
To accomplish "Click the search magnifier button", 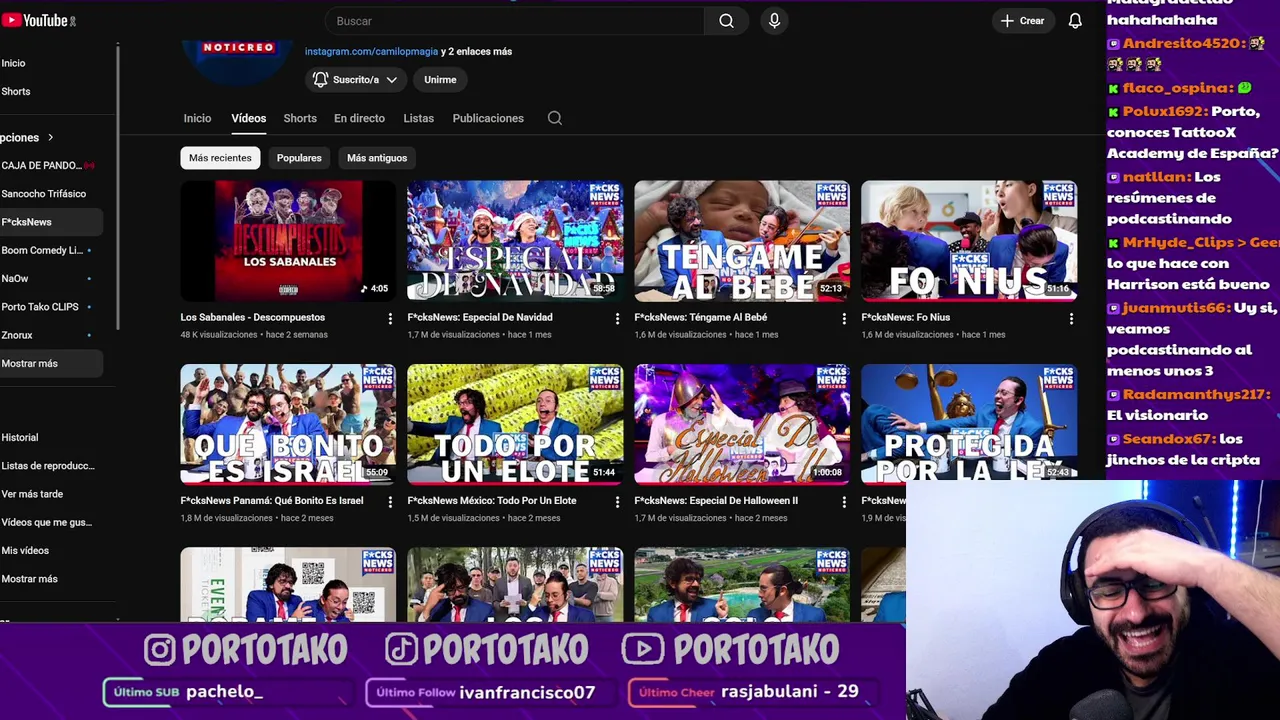I will [726, 21].
